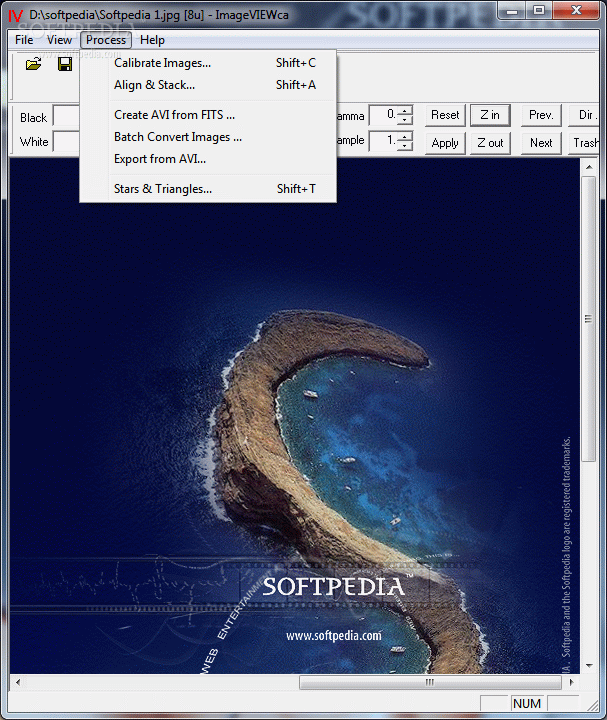Click the ImageVIEWca IV title icon

point(15,16)
